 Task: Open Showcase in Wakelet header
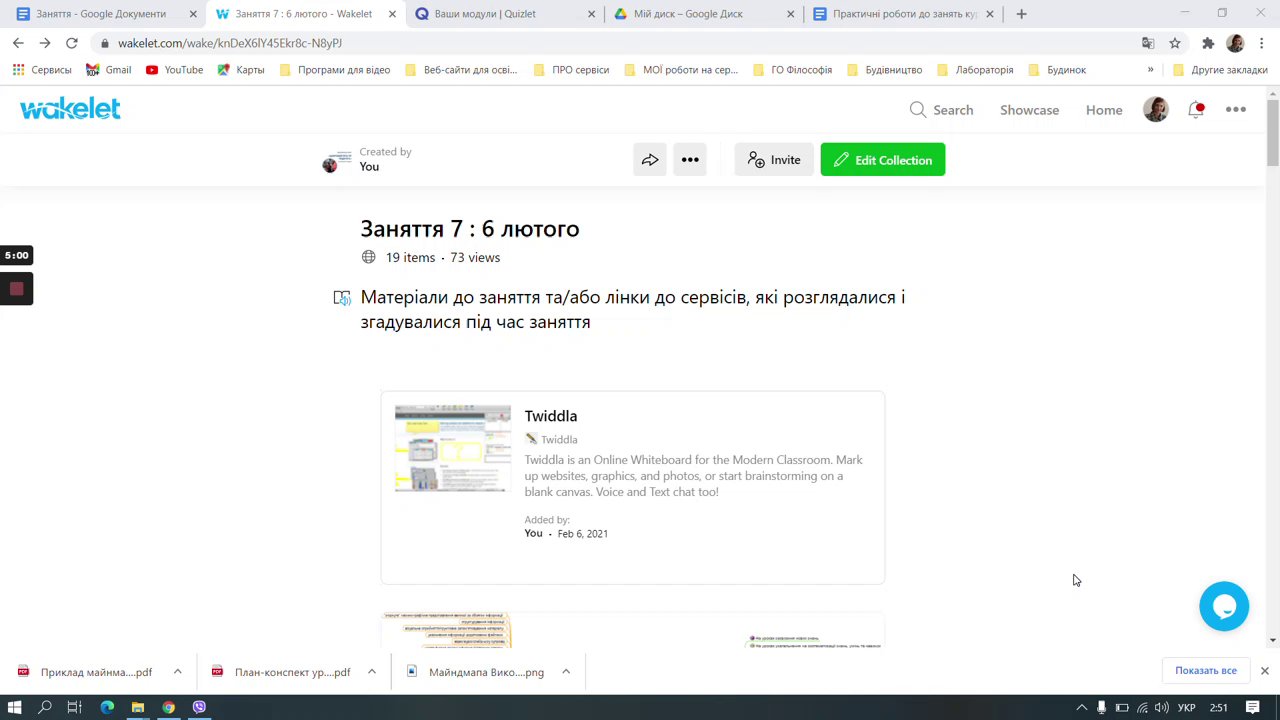(1029, 110)
